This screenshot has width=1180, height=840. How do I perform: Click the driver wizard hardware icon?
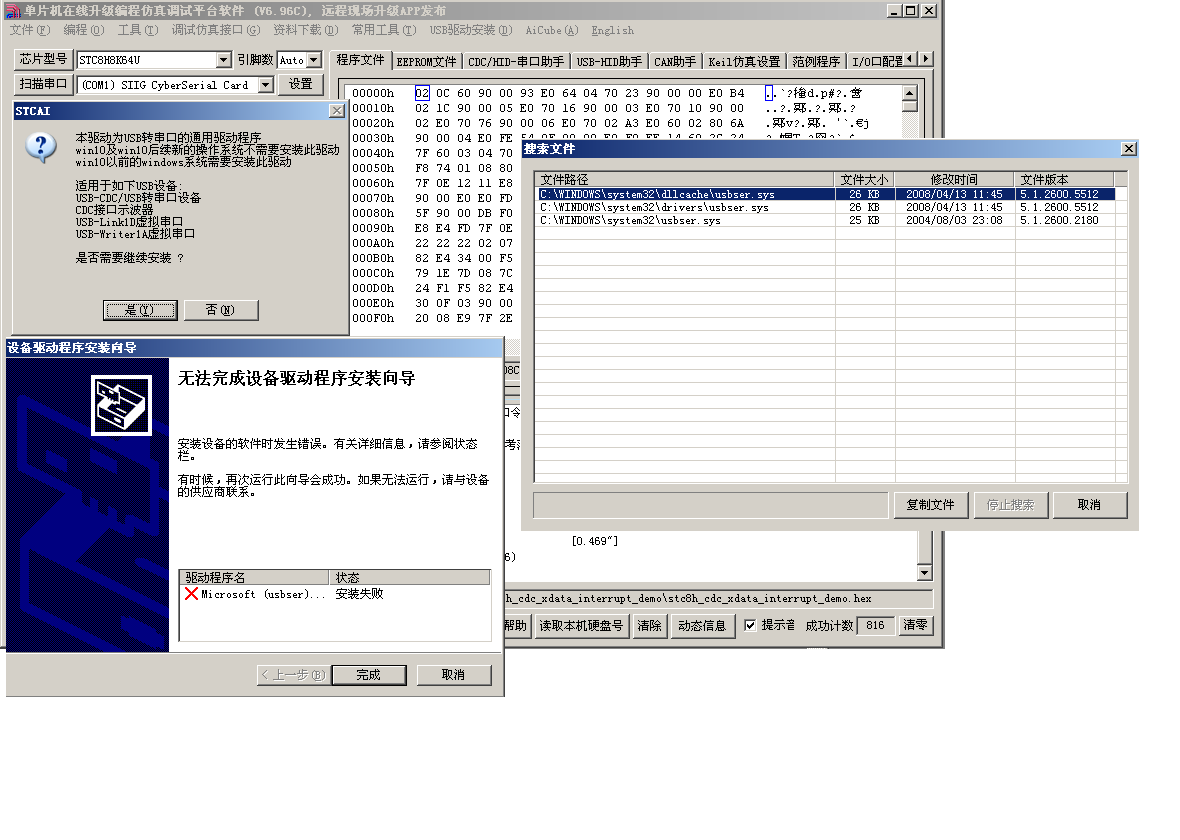point(121,406)
